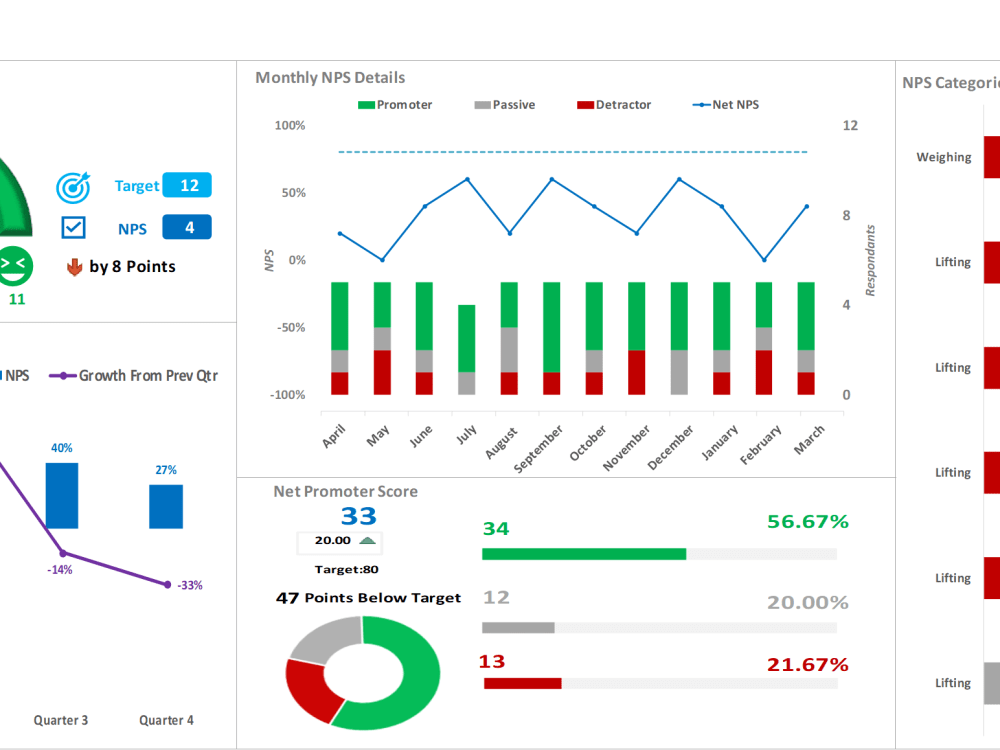Click the checked box beside the NPS score
1000x750 pixels.
74,227
